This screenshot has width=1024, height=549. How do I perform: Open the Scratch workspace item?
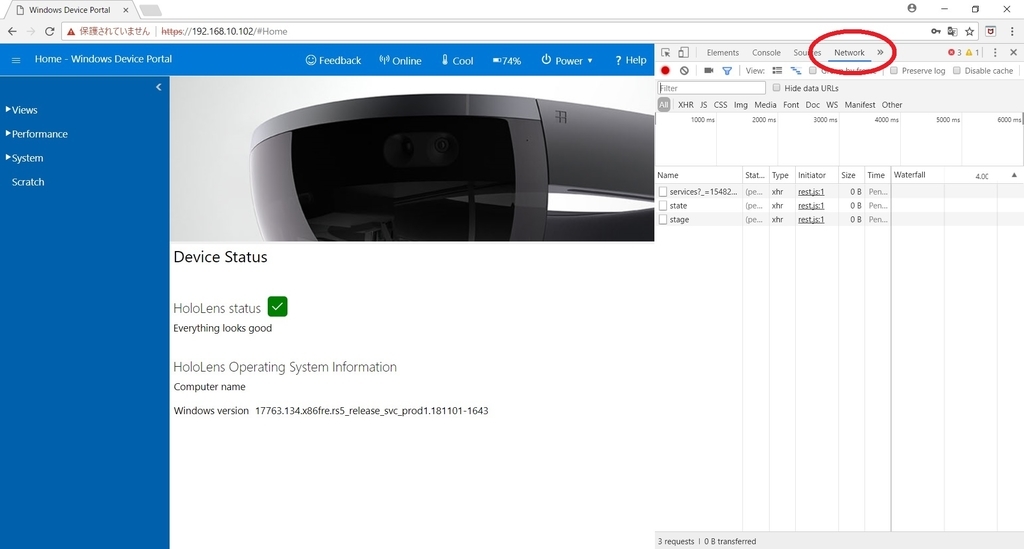click(28, 182)
